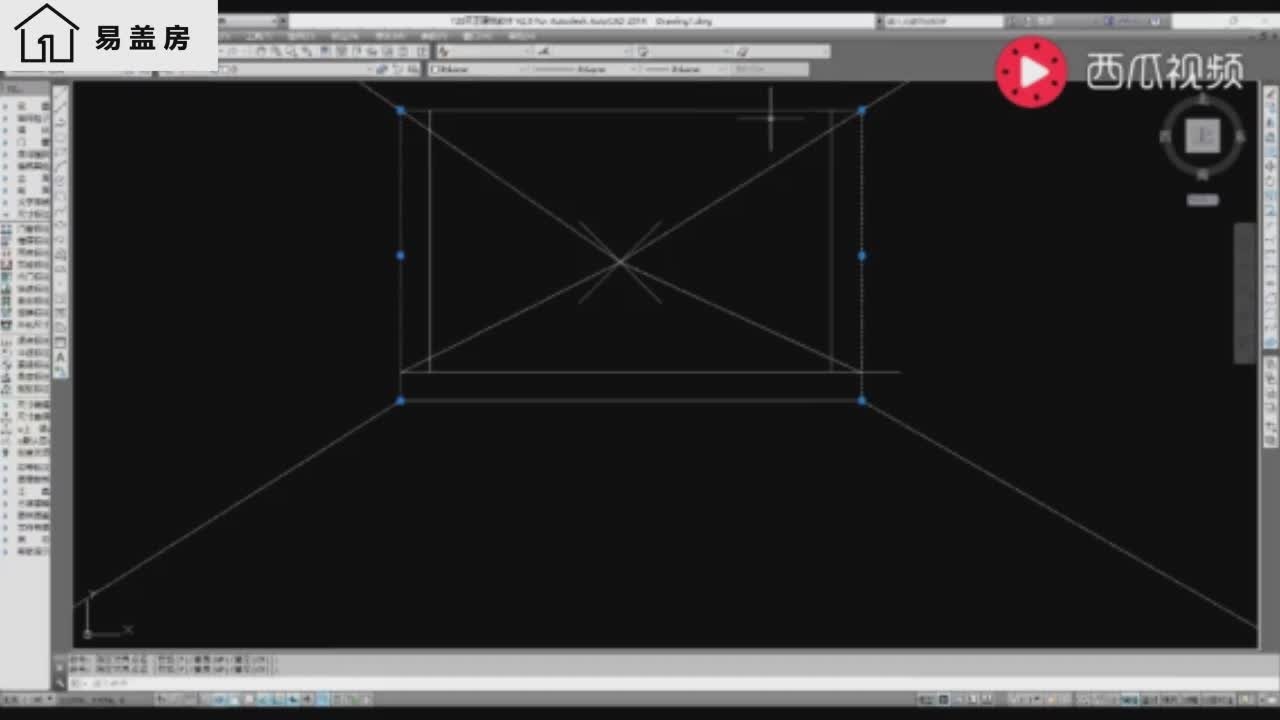The height and width of the screenshot is (720, 1280).
Task: Select the bottom-left blue grip of the rectangle
Action: [400, 400]
